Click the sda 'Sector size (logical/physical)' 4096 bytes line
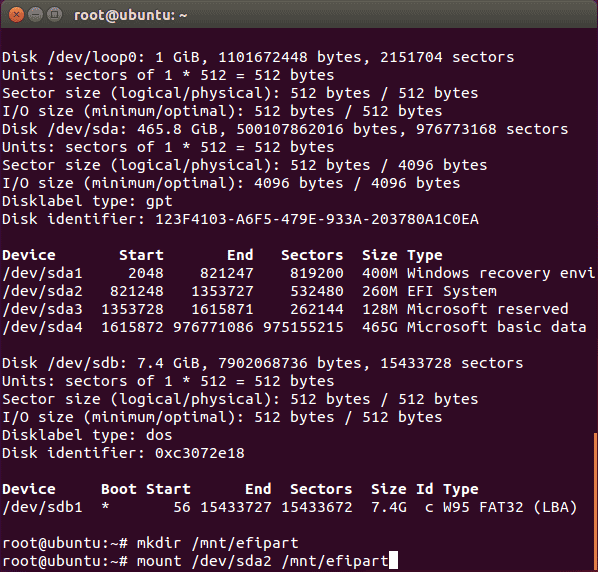598x572 pixels. [x=245, y=165]
